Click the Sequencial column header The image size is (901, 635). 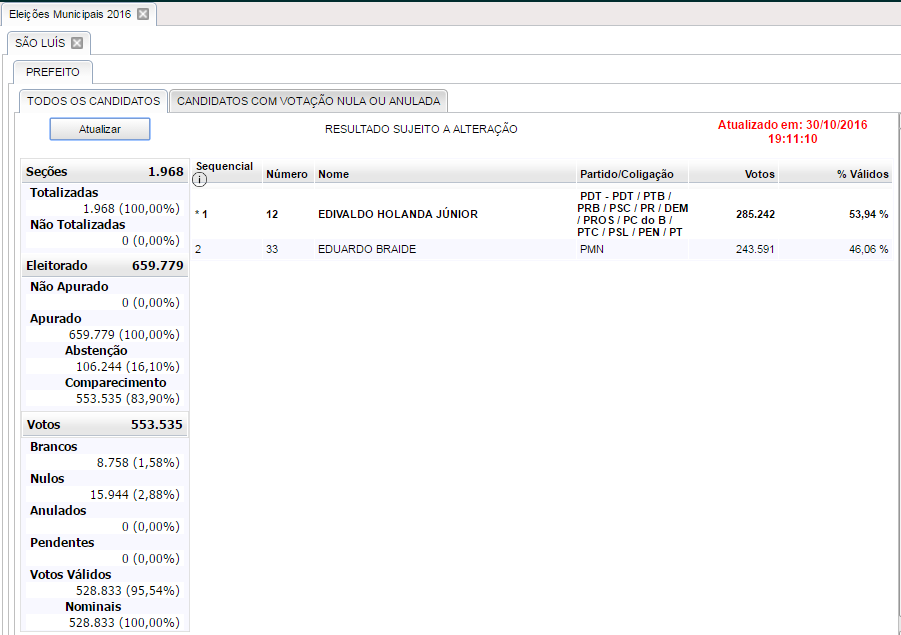point(224,166)
